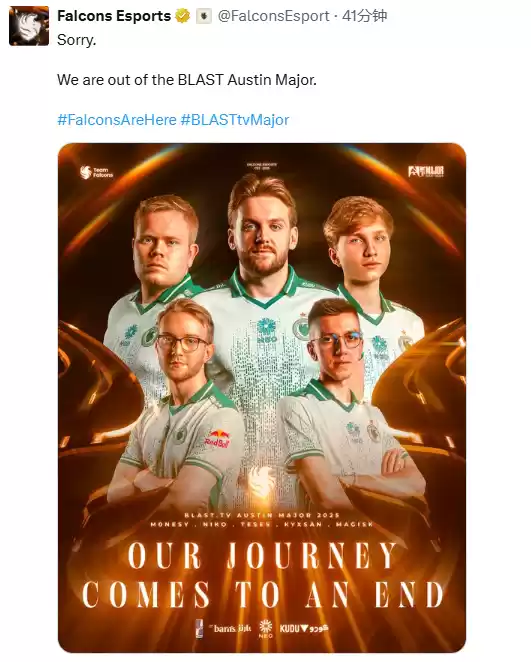Screen dimensions: 531x662
Task: Click the Red Bull logo on jersey
Action: [x=217, y=439]
